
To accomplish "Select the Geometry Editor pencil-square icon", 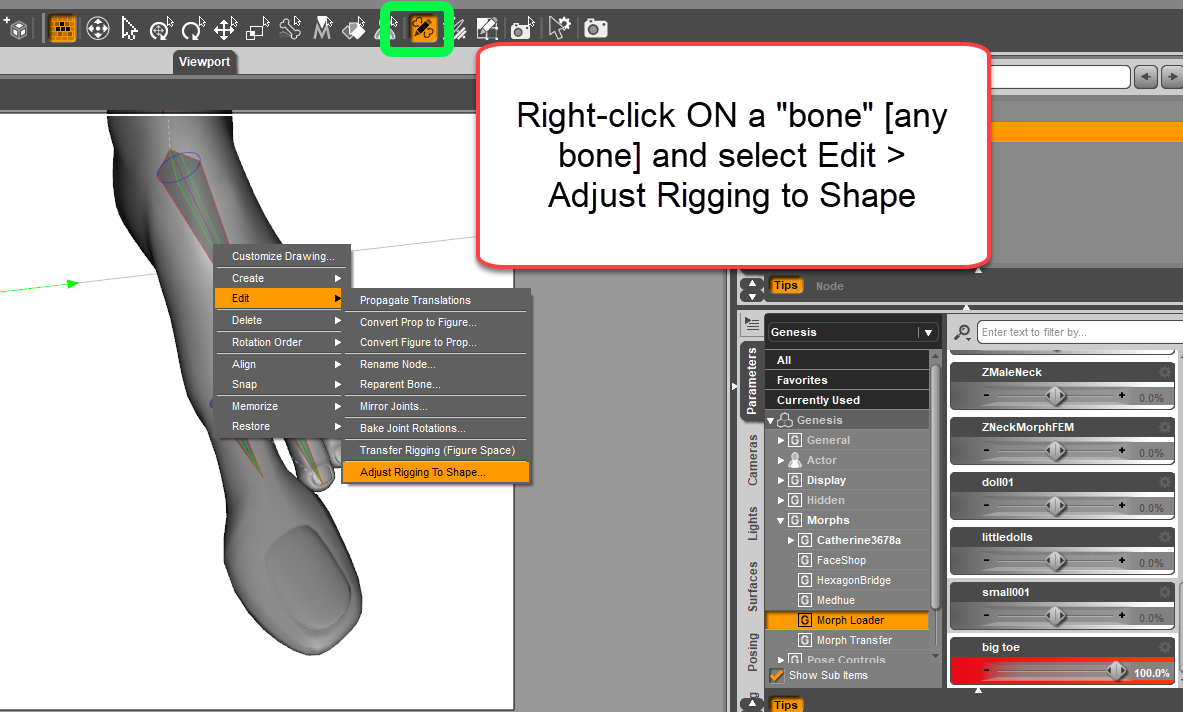I will [x=487, y=29].
